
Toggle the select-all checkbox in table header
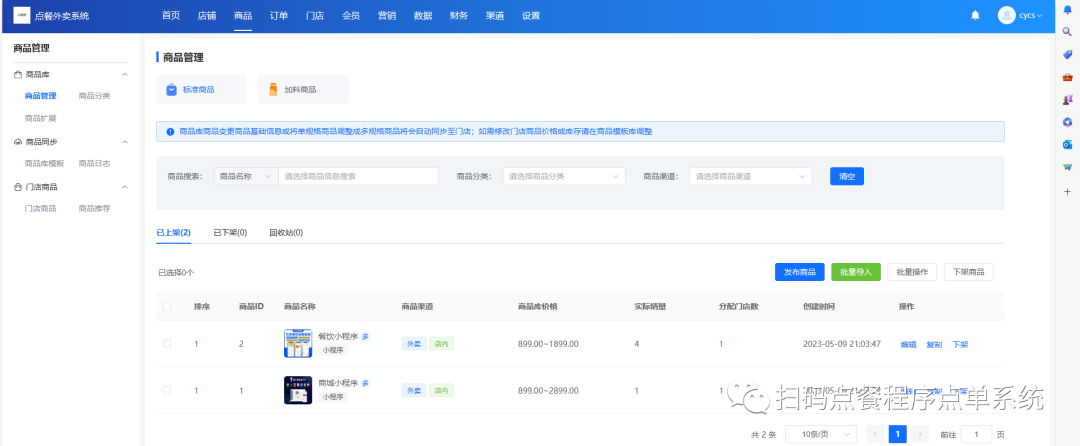tap(167, 306)
